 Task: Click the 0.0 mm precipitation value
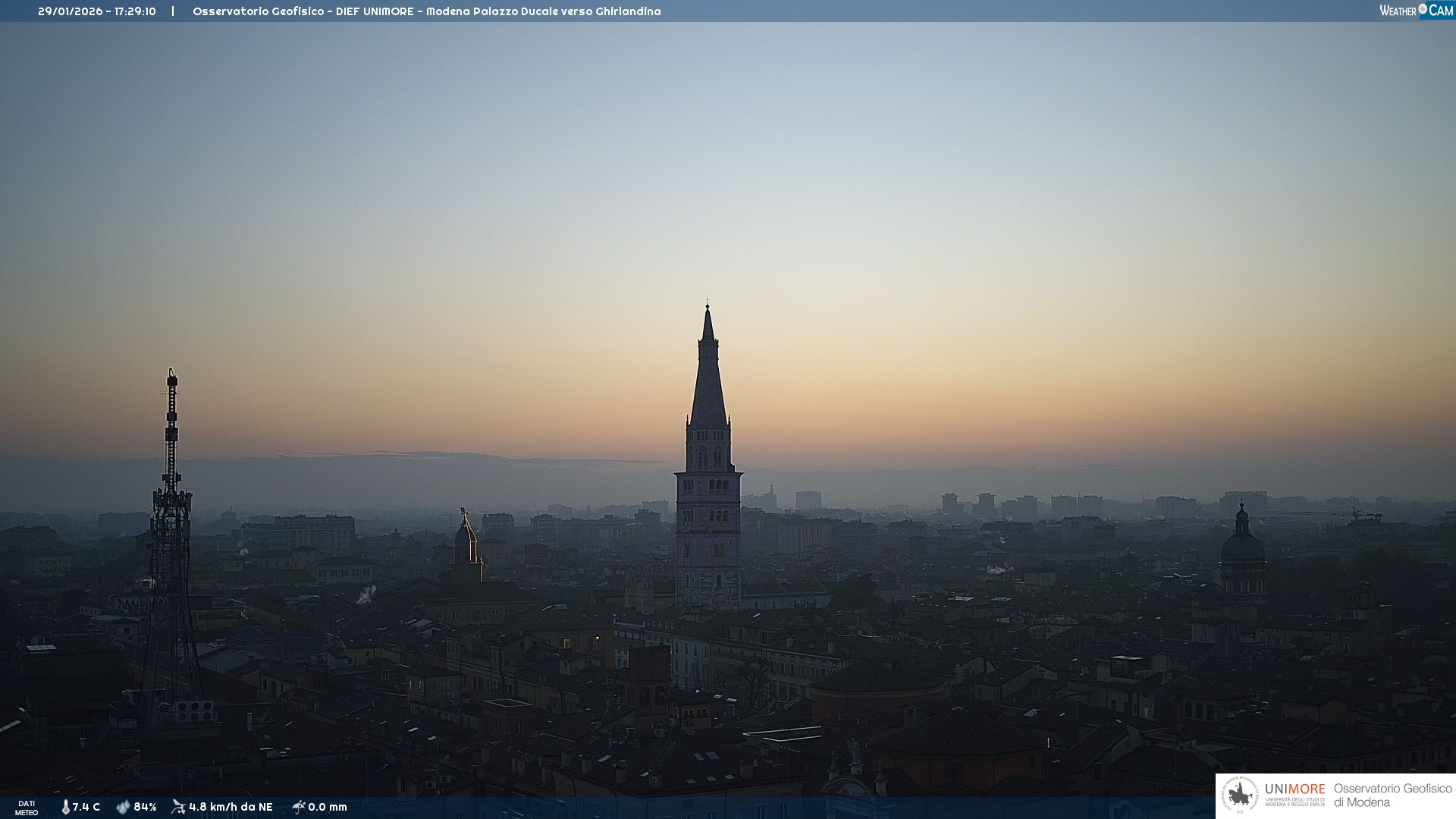click(328, 807)
